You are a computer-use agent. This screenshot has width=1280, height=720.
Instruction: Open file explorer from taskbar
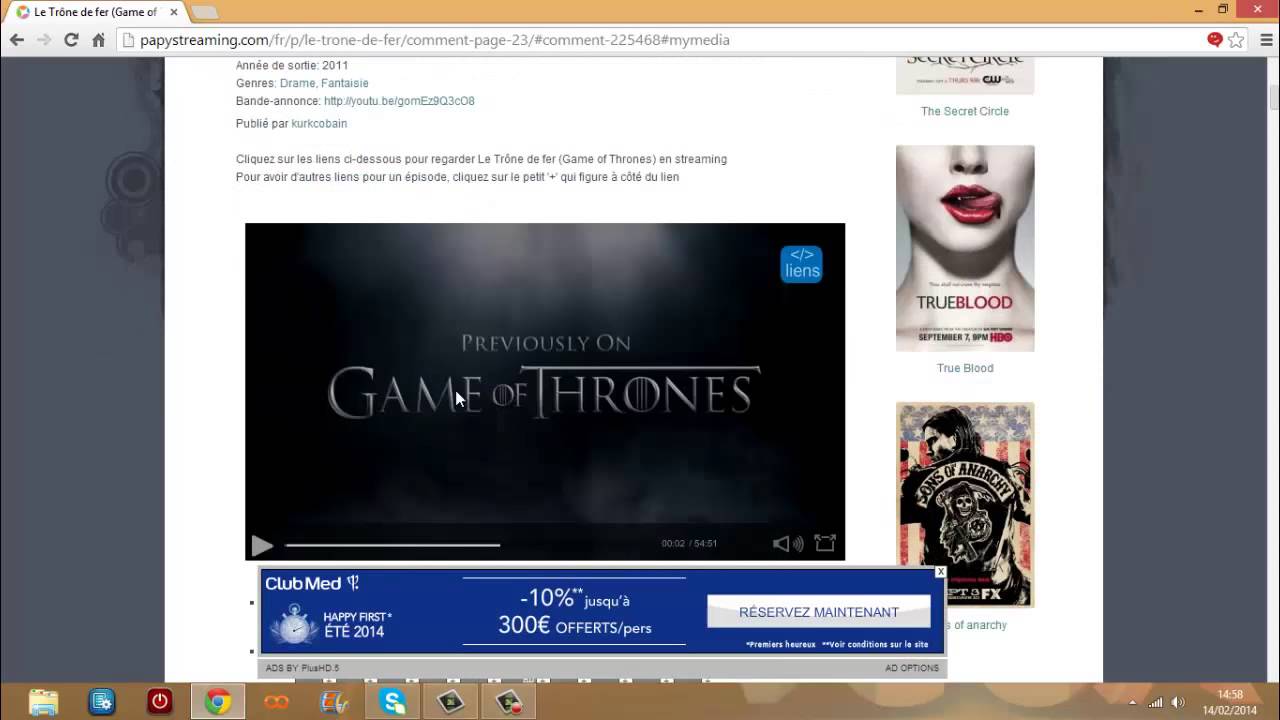point(44,702)
